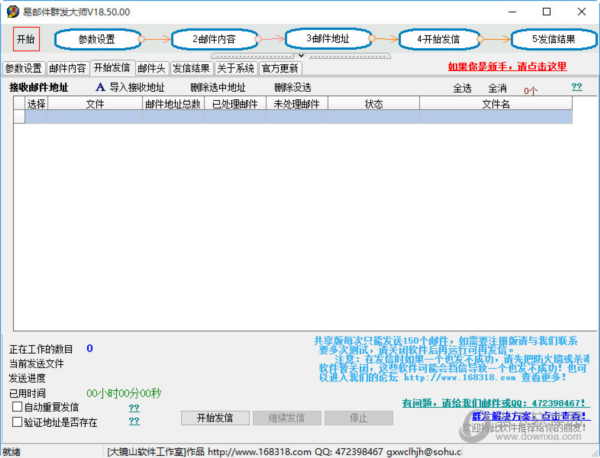Viewport: 600px width, 458px height.
Task: Click the 0个 selected count label
Action: pos(530,91)
